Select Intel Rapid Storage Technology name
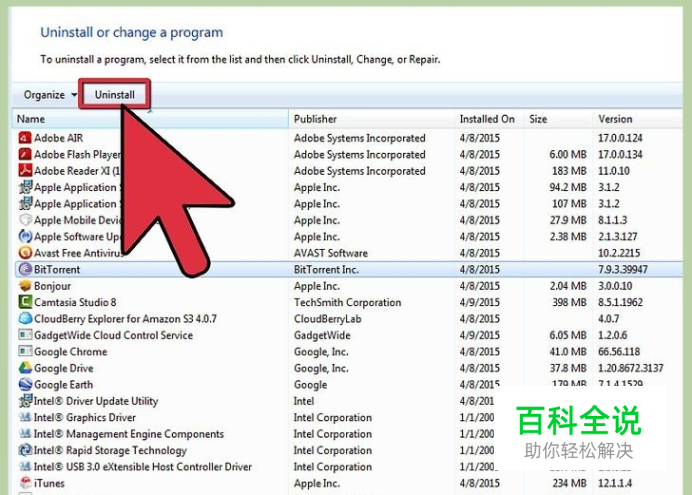 [x=110, y=450]
